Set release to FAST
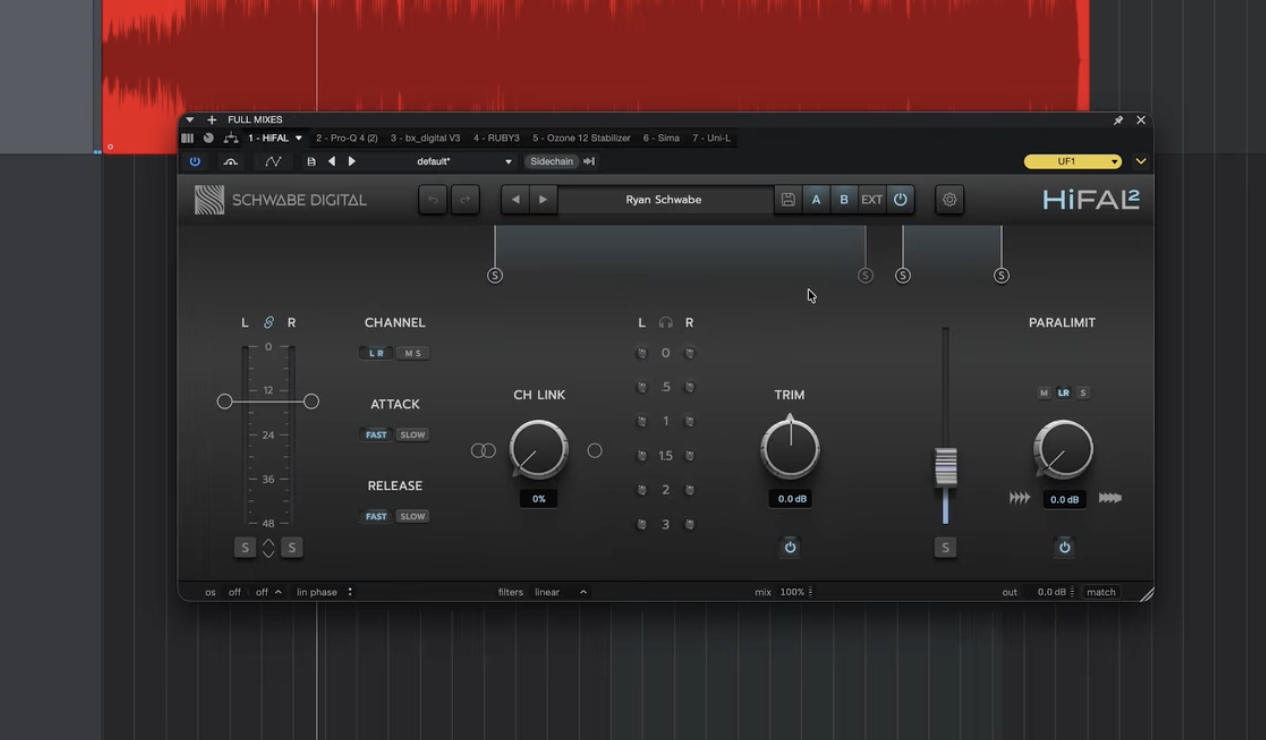This screenshot has height=740, width=1266. click(x=376, y=517)
